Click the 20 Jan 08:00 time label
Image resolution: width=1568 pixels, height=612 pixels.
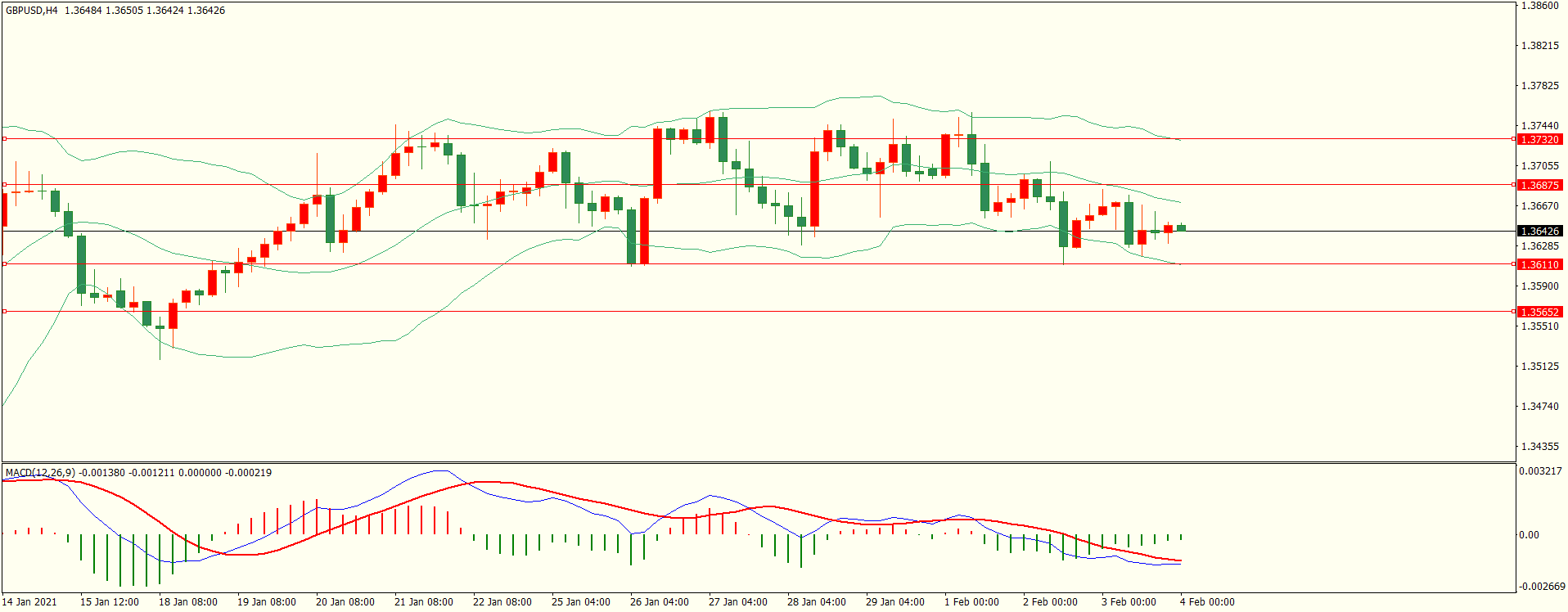(345, 602)
